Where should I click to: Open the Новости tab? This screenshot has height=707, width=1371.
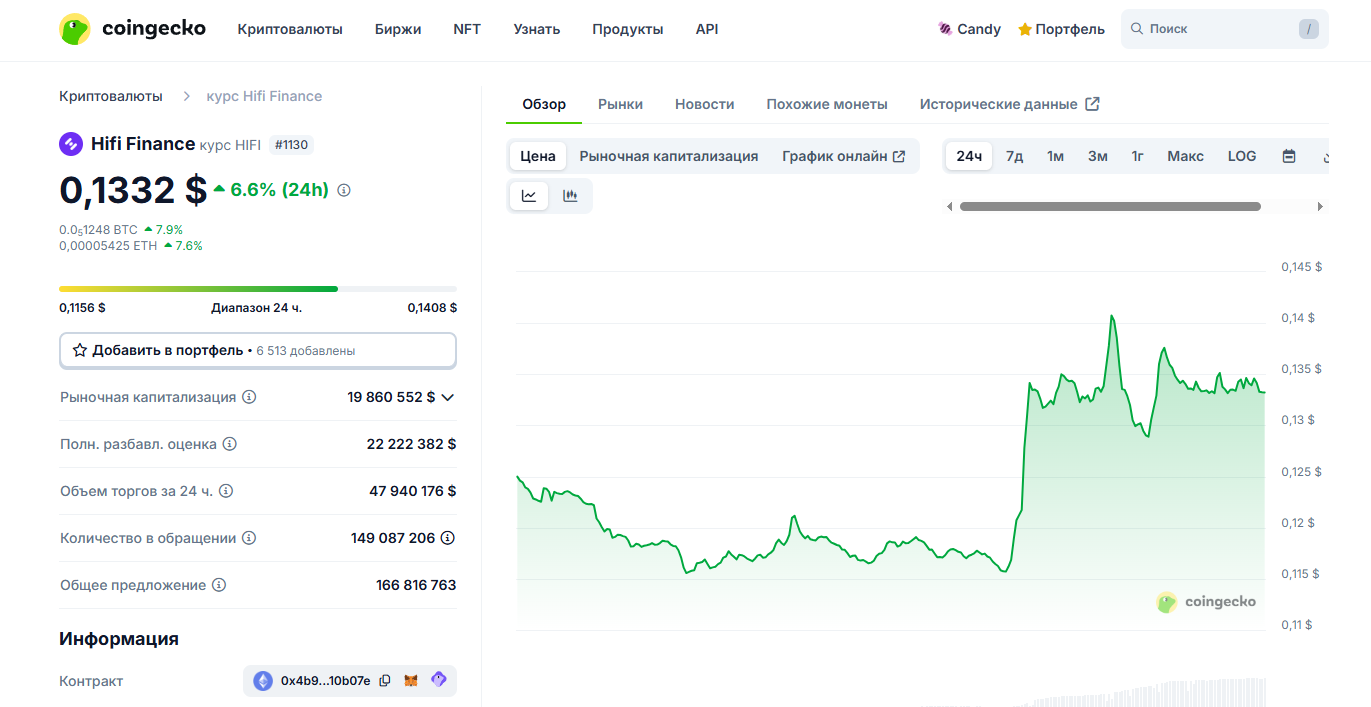pyautogui.click(x=704, y=104)
